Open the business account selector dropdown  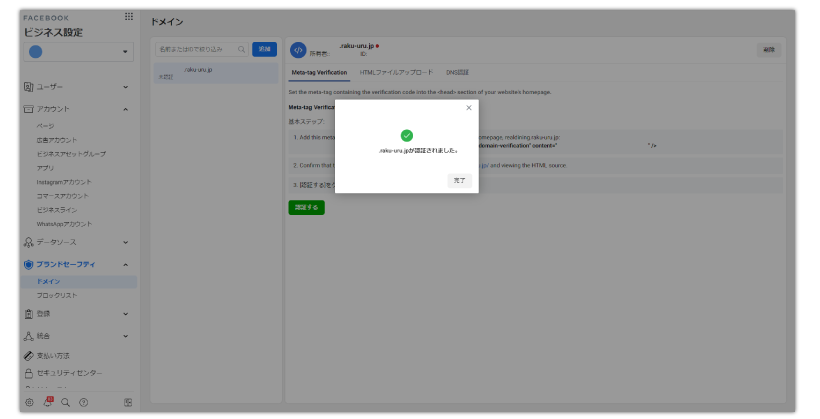pyautogui.click(x=78, y=52)
